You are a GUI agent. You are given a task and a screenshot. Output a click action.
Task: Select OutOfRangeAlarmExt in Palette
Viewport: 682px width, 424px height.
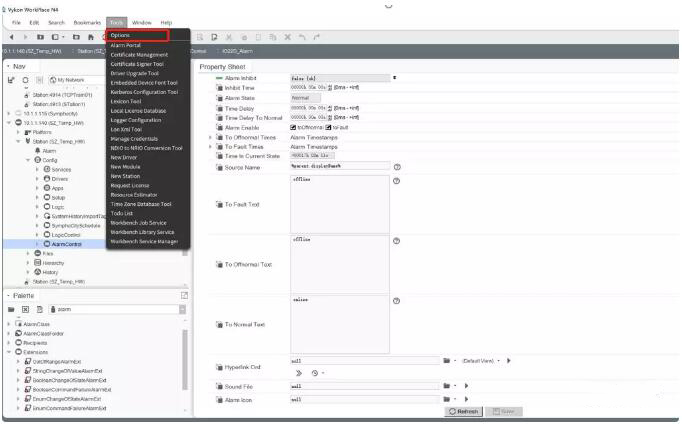coord(57,361)
